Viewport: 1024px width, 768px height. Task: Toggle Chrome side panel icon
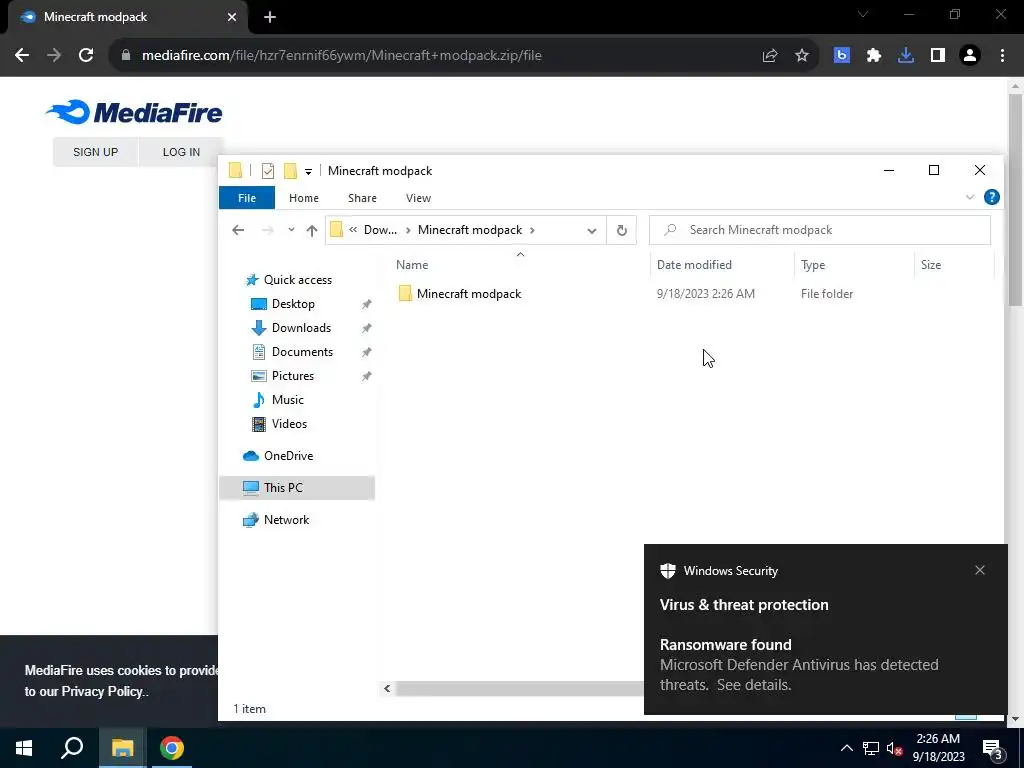click(x=938, y=56)
